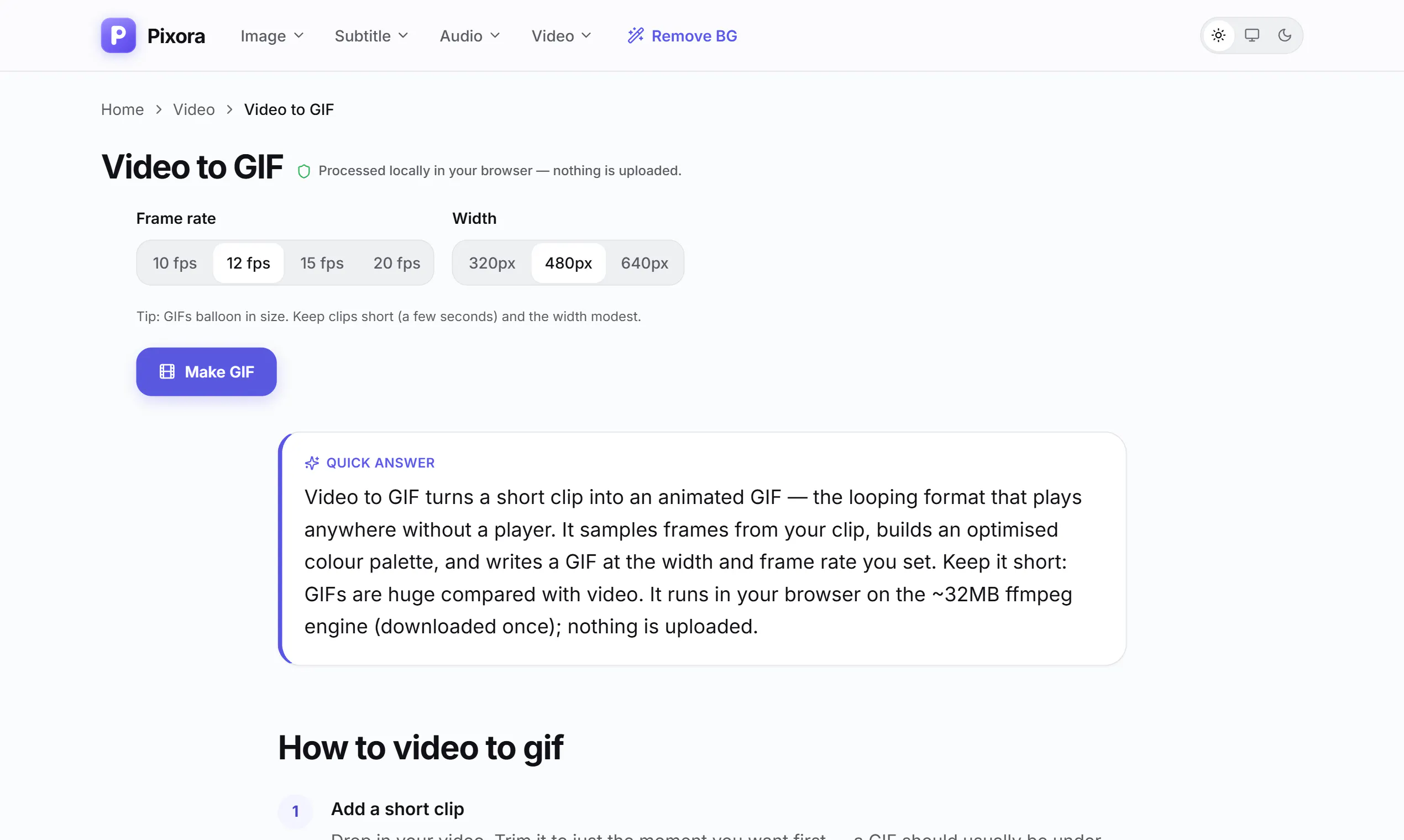Select 15 fps frame rate
Screen dimensions: 1404x840
[x=322, y=262]
